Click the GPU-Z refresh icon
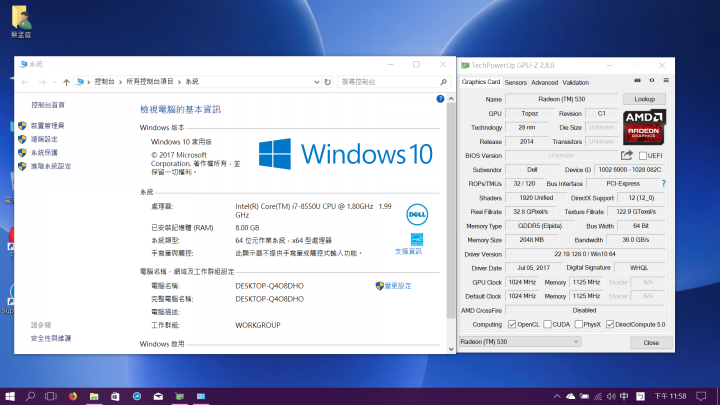The image size is (720, 405). coord(652,81)
